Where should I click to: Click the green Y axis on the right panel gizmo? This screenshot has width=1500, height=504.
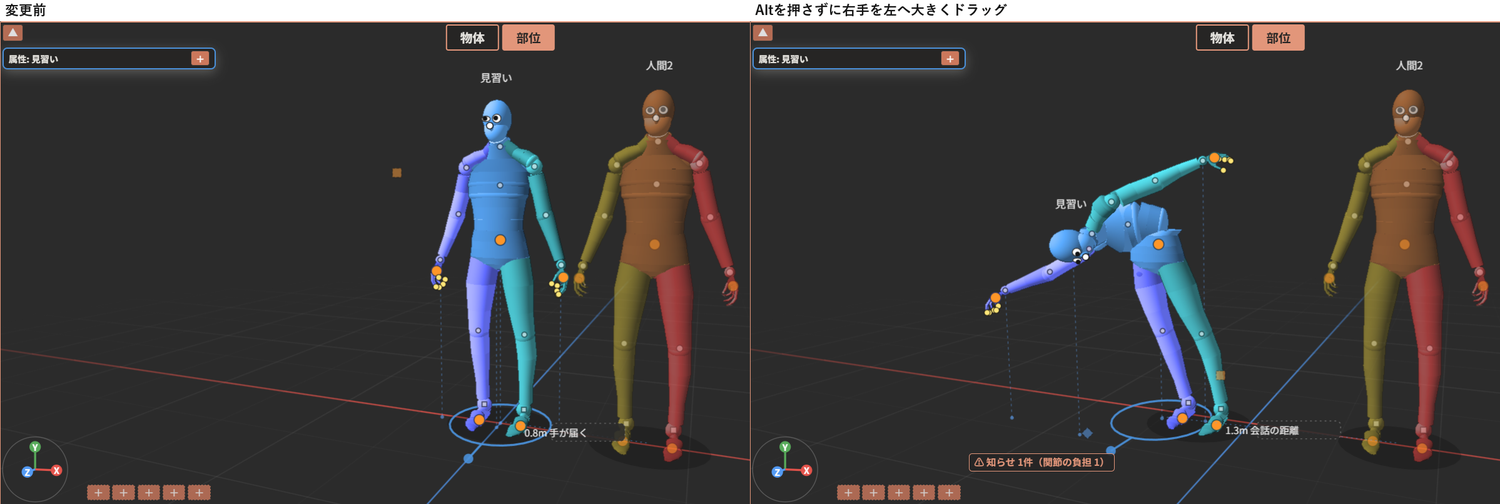coord(785,448)
